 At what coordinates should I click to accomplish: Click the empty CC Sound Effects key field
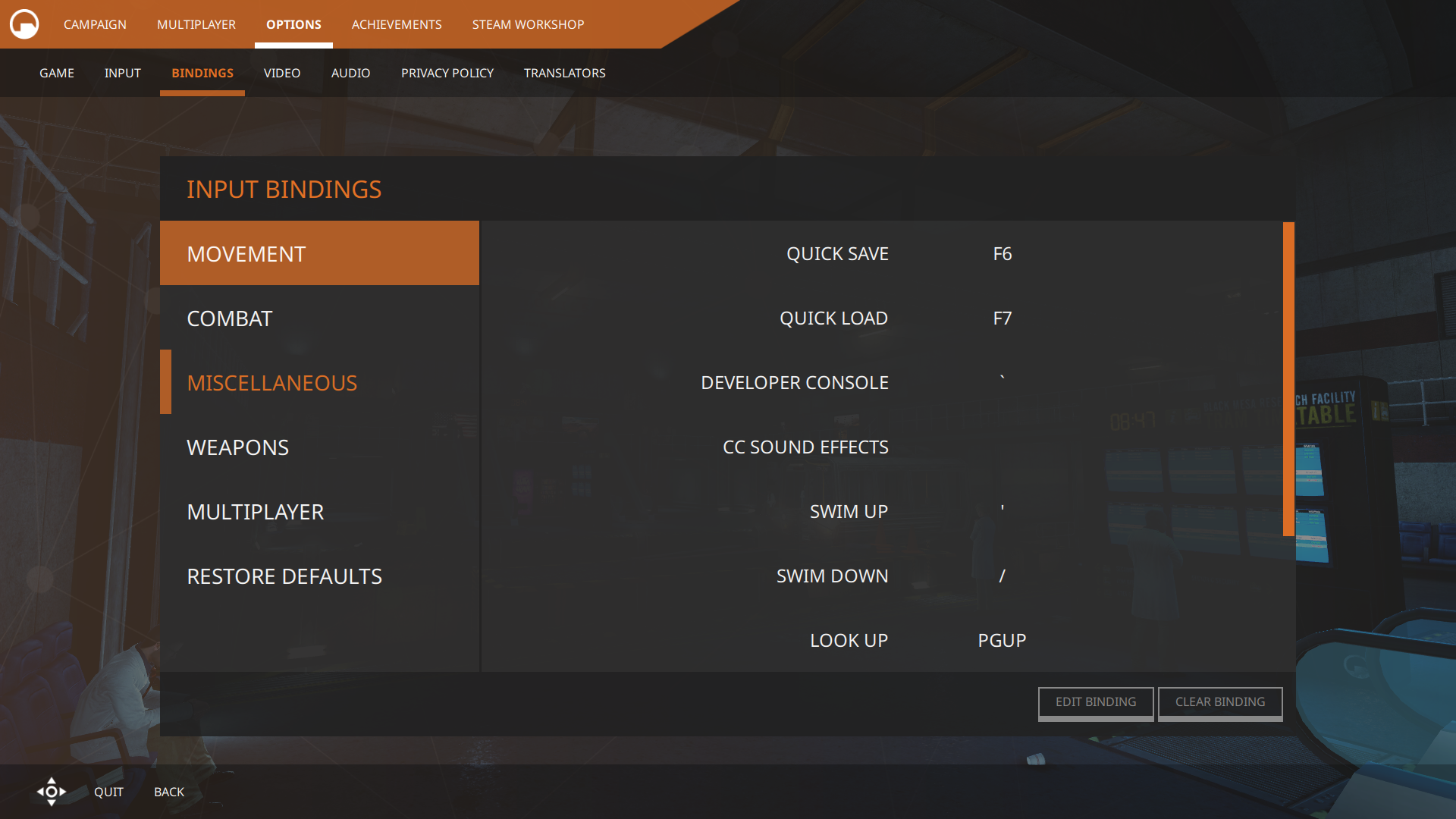pyautogui.click(x=1002, y=447)
